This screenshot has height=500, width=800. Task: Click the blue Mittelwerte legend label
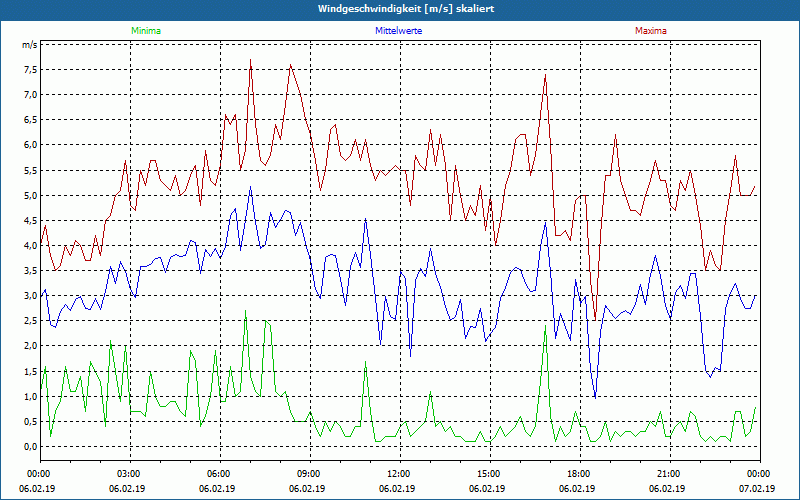[398, 31]
